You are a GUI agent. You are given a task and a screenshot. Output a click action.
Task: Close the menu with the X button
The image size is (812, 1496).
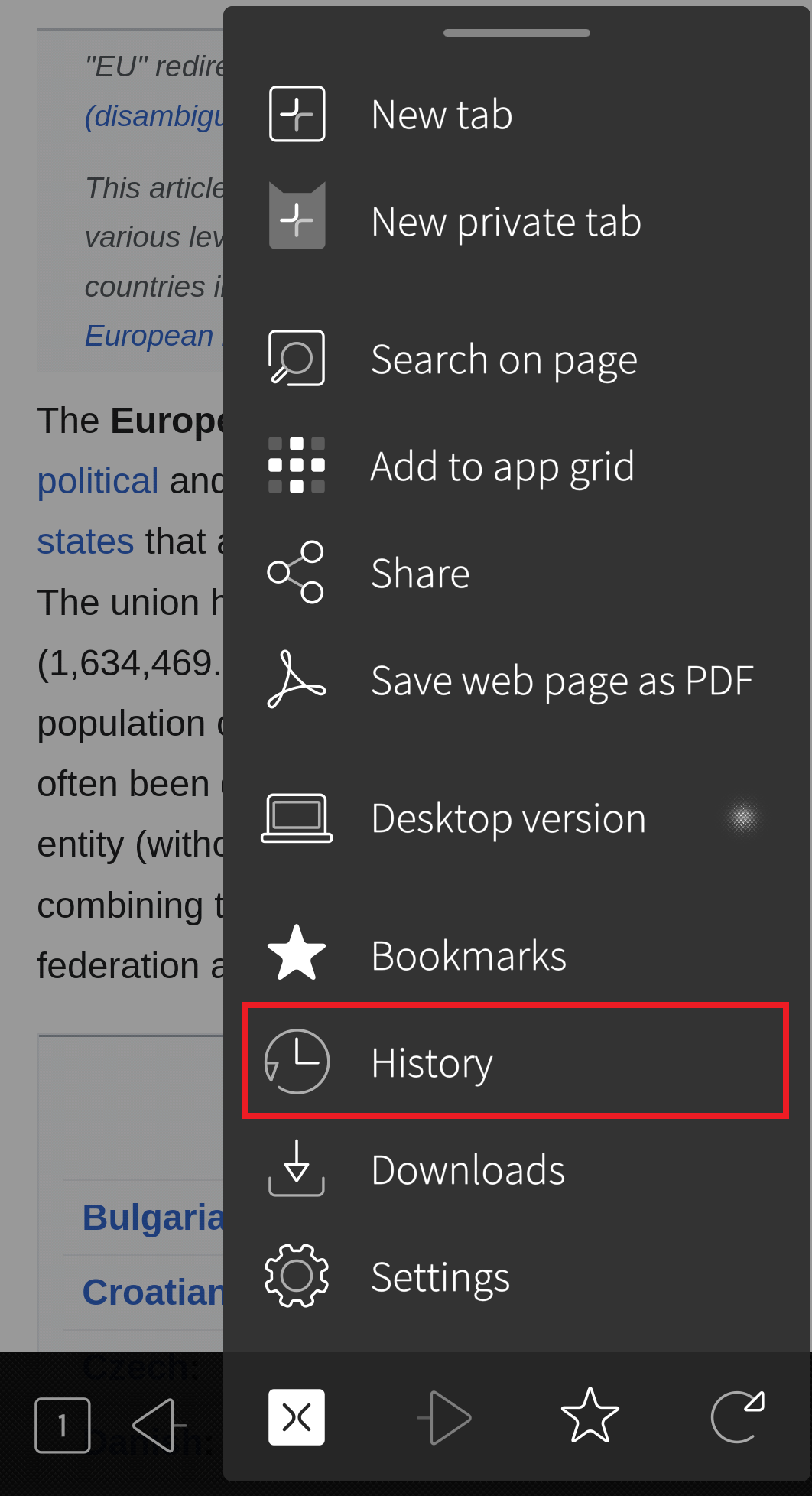[297, 1417]
